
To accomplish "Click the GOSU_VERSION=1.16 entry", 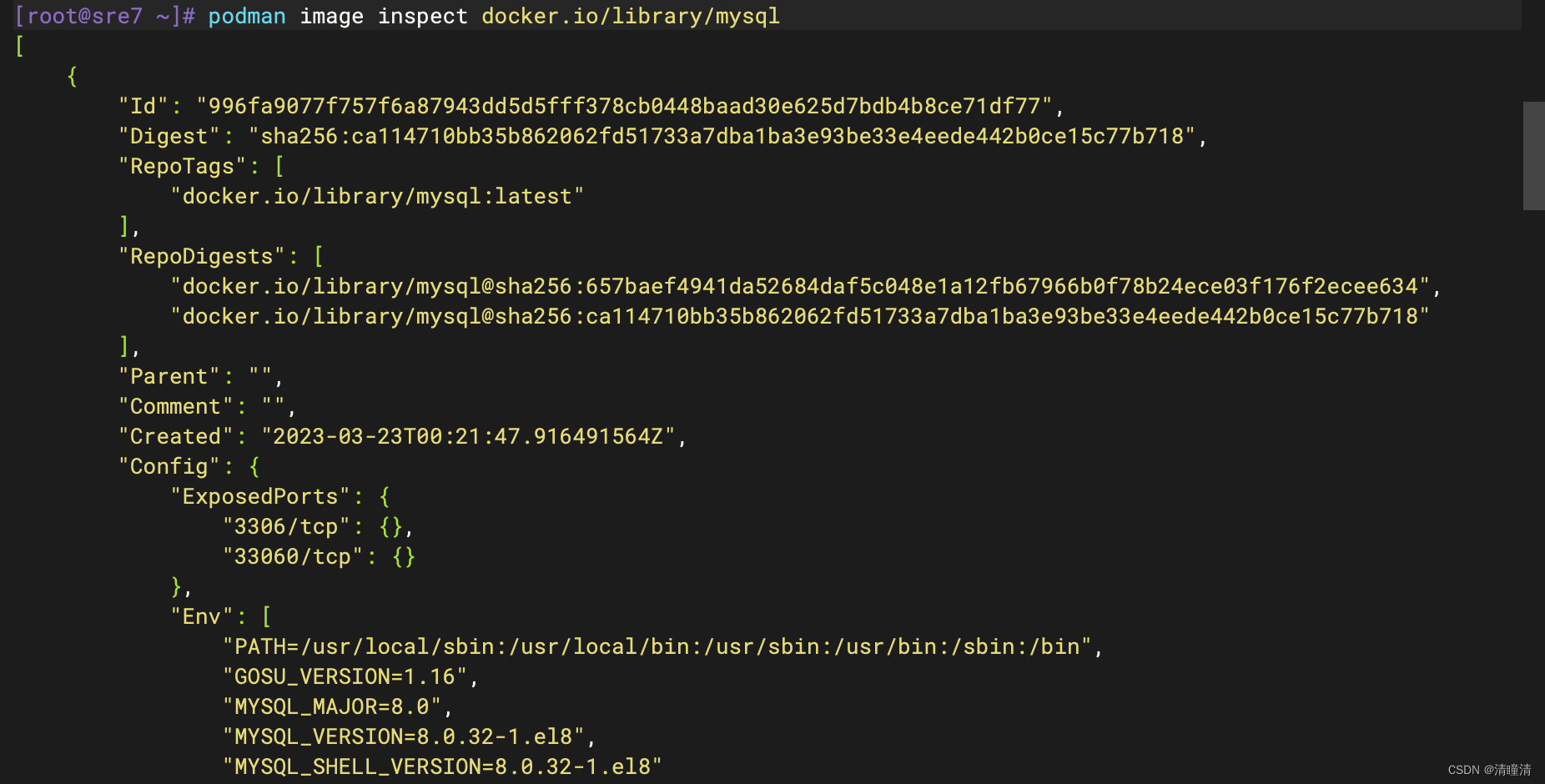I will click(345, 676).
